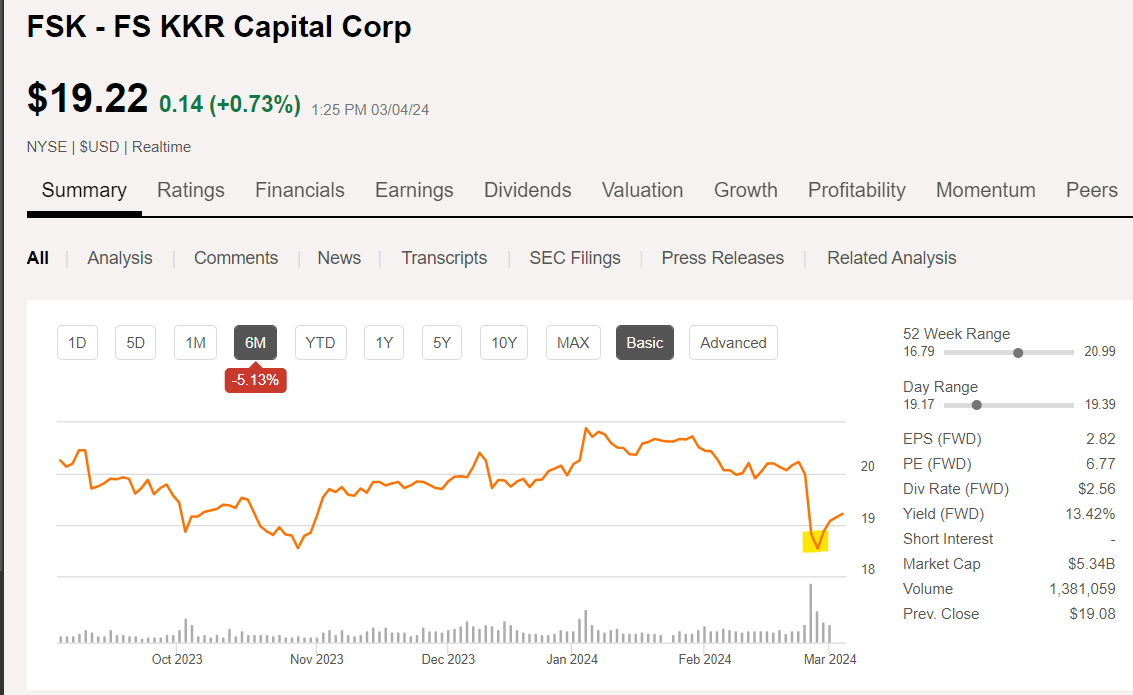Filter feed by SEC Filings

[x=575, y=258]
